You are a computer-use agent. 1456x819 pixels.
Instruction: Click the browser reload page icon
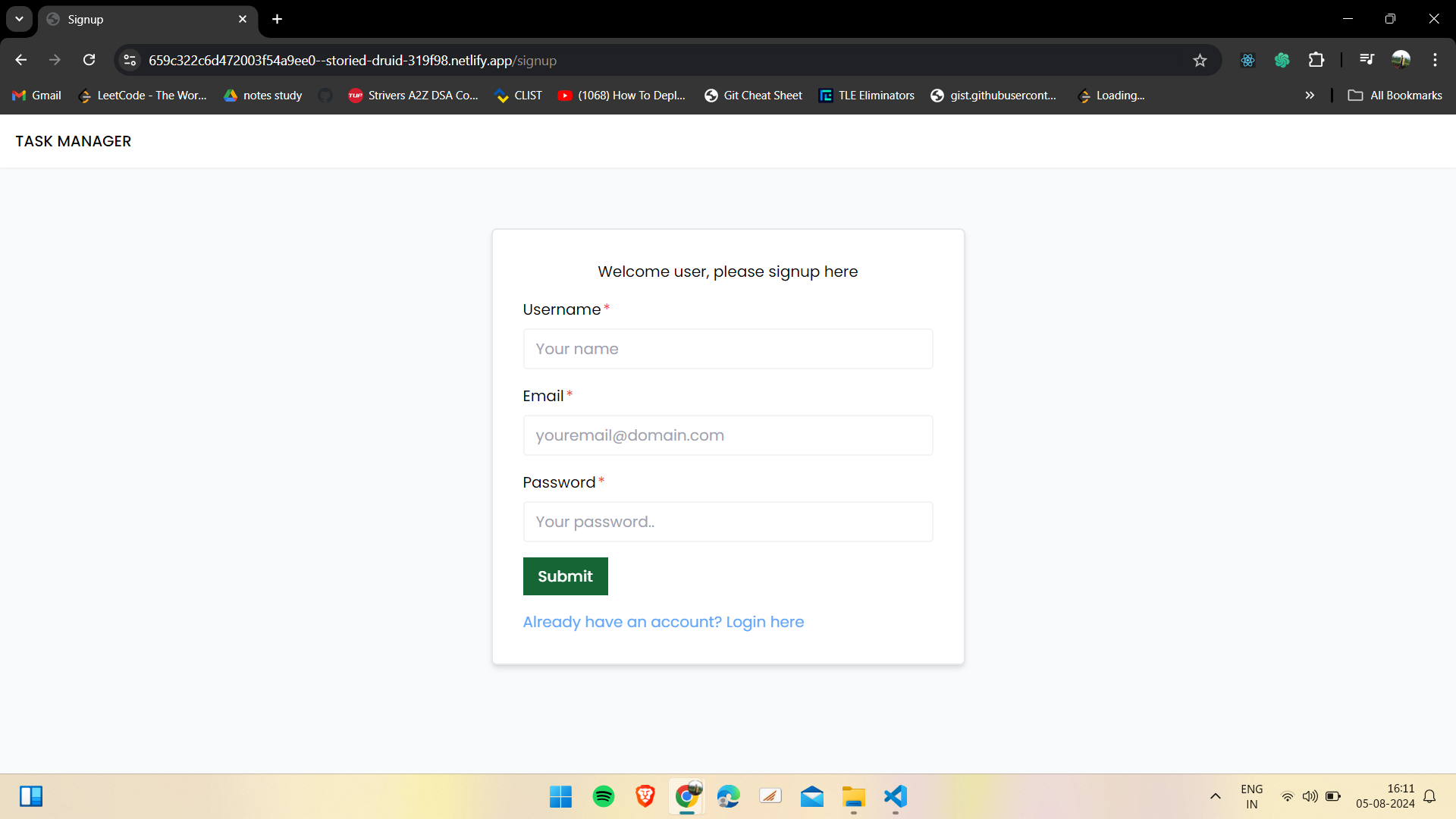(x=89, y=60)
